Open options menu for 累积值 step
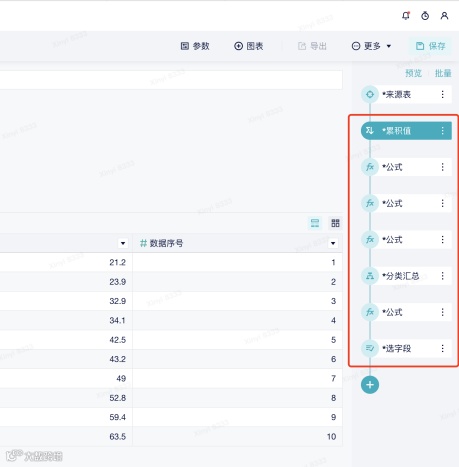Screen dimensions: 459x467 [442, 131]
